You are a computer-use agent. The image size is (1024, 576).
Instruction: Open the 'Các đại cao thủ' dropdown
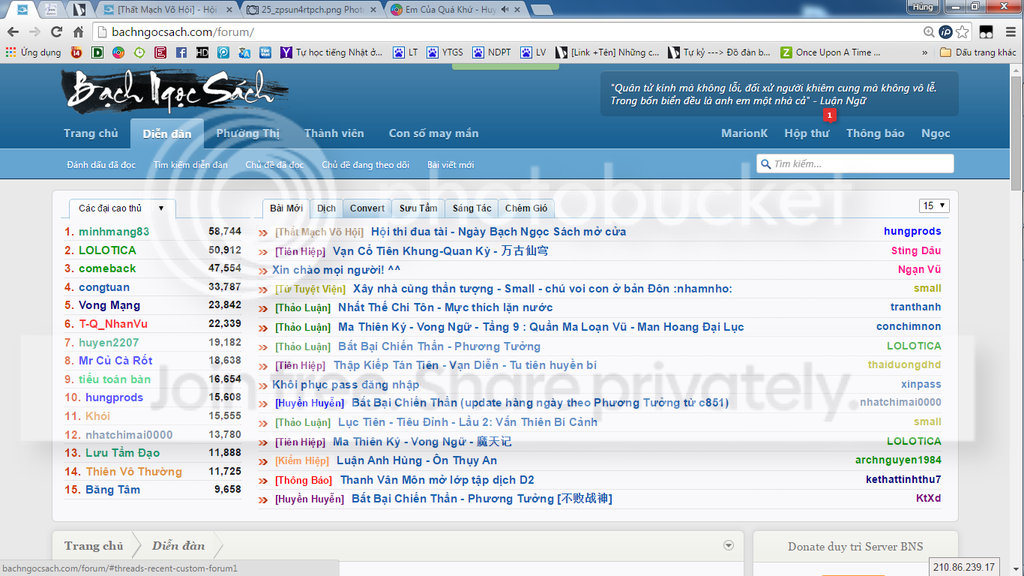tap(122, 208)
